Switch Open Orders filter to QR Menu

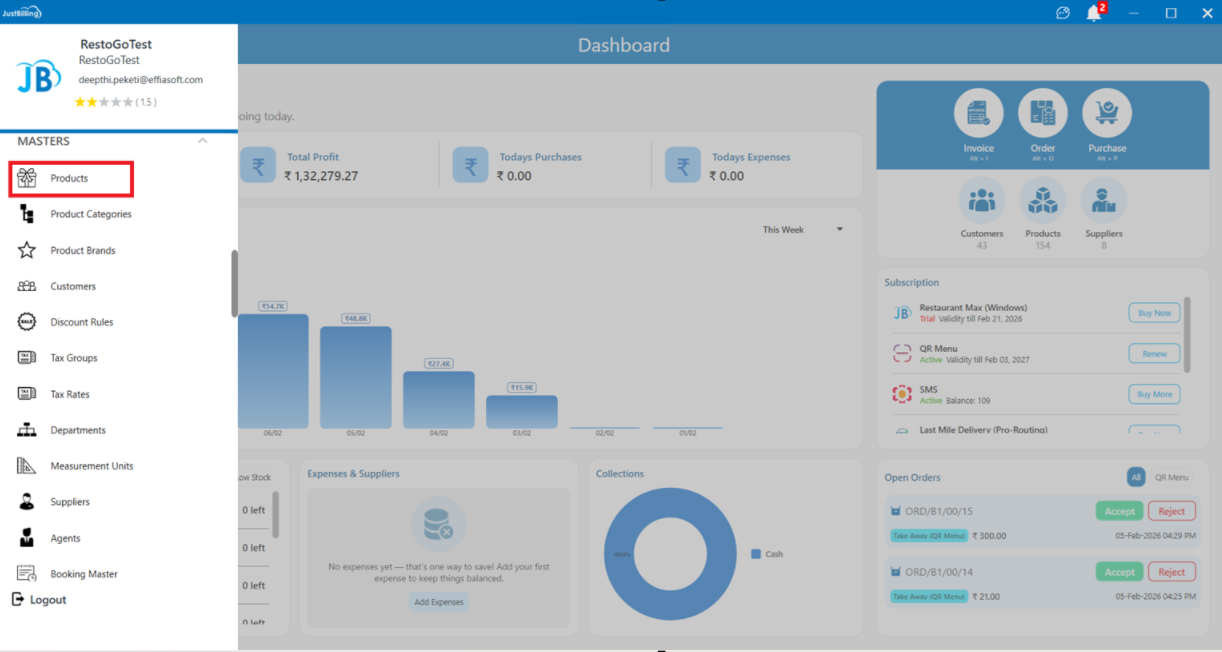(1171, 477)
